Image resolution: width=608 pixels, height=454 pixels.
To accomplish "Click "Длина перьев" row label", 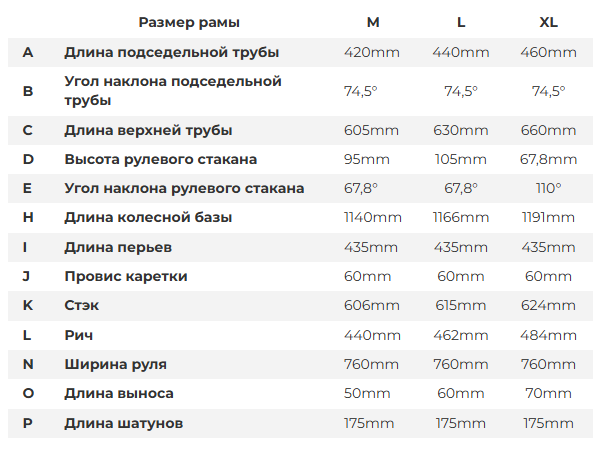I will [118, 247].
